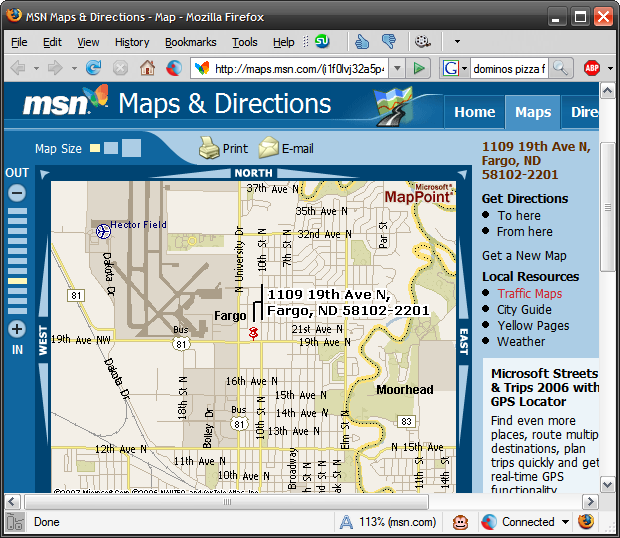Screen dimensions: 620x538
Task: Click the E-mail envelope icon
Action: [x=268, y=147]
